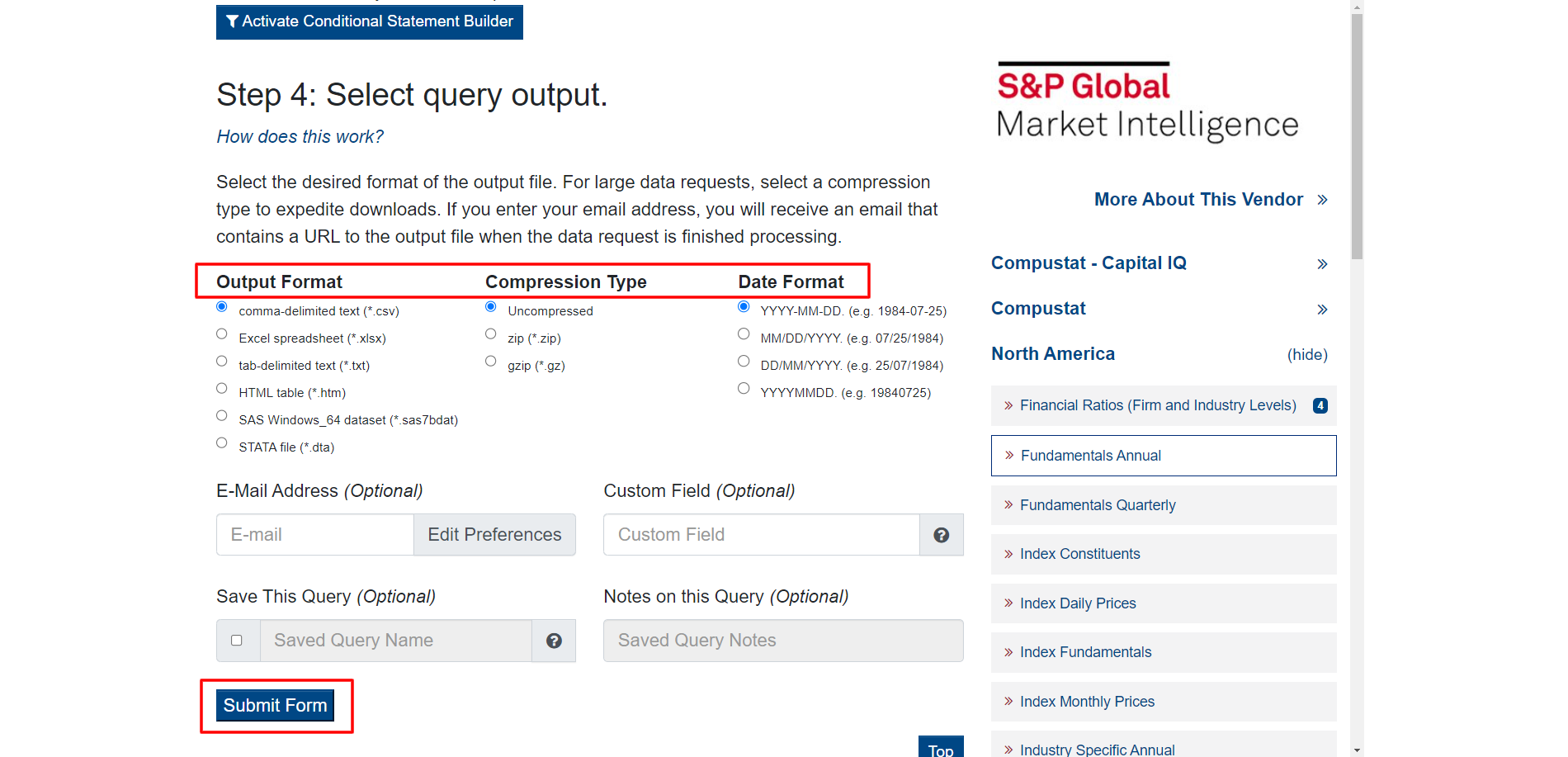Click Activate Conditional Statement Builder button
Viewport: 1568px width, 757px height.
[x=370, y=21]
